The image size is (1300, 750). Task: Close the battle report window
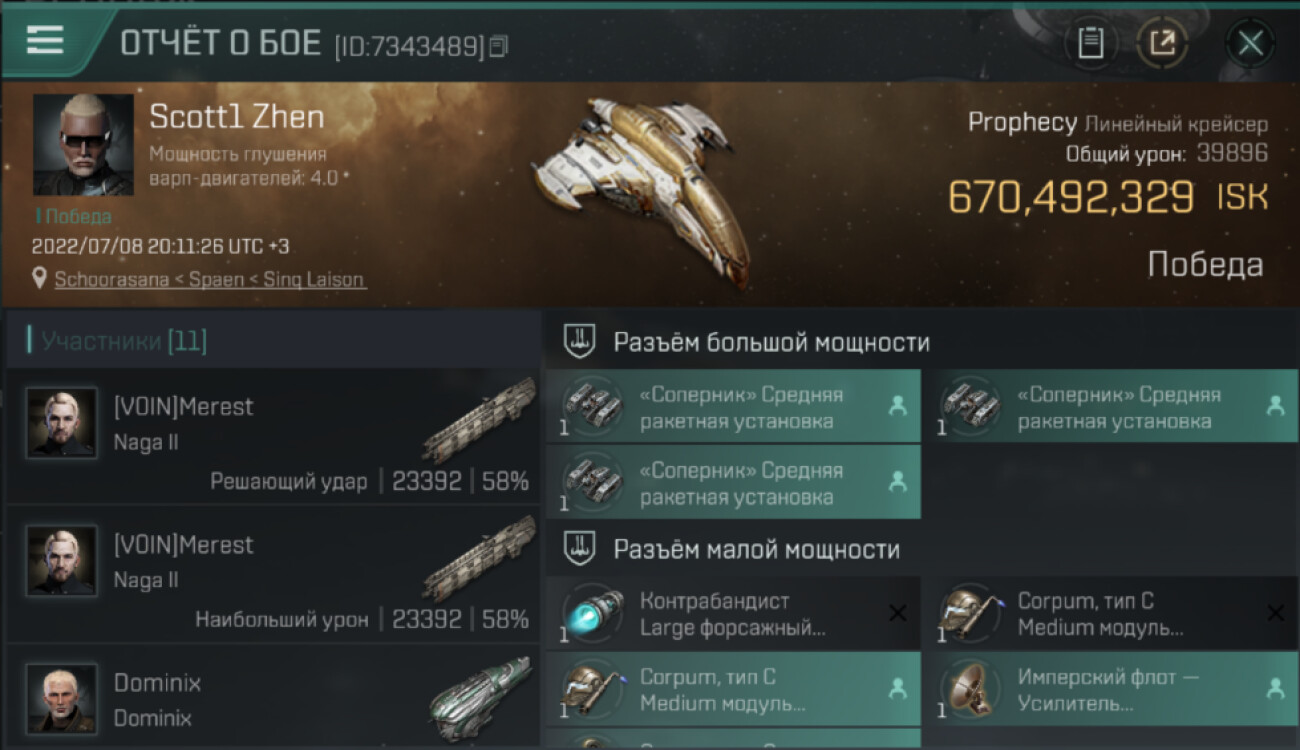pyautogui.click(x=1250, y=43)
